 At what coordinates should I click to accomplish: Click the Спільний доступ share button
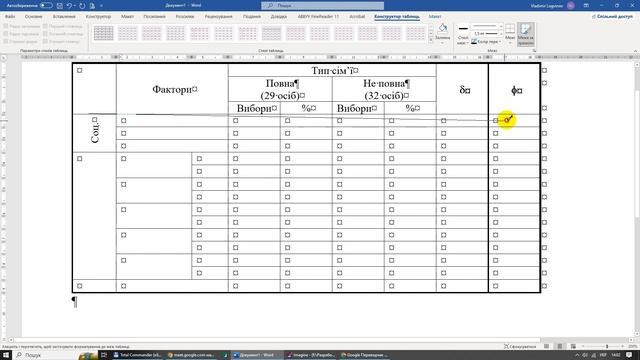coord(612,17)
